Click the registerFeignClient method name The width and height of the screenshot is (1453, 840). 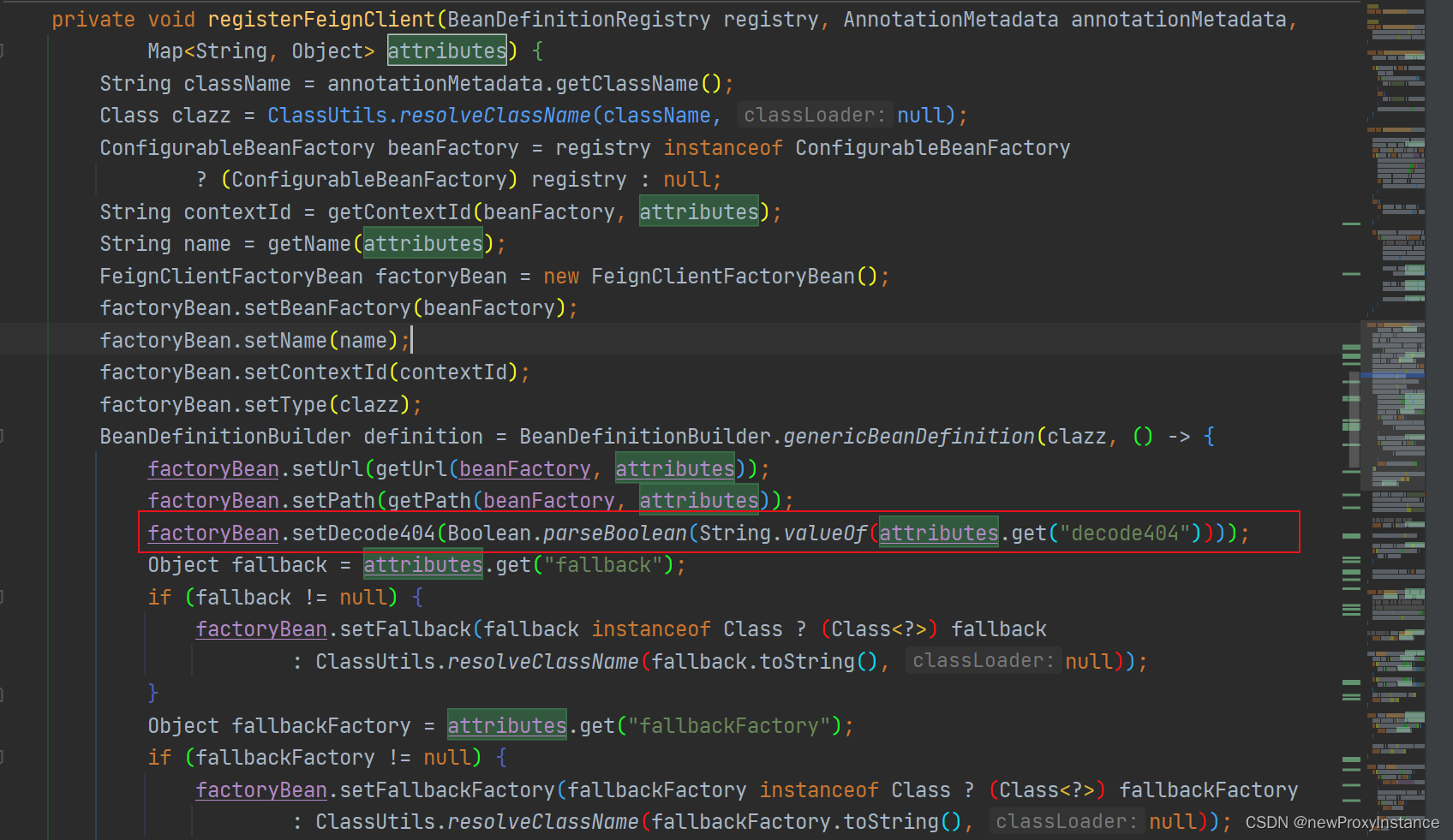pyautogui.click(x=321, y=19)
